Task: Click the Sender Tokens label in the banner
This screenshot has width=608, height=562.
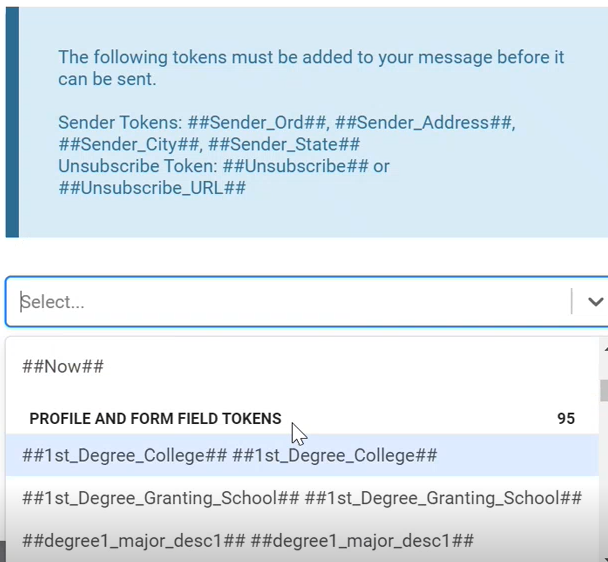Action: (119, 122)
